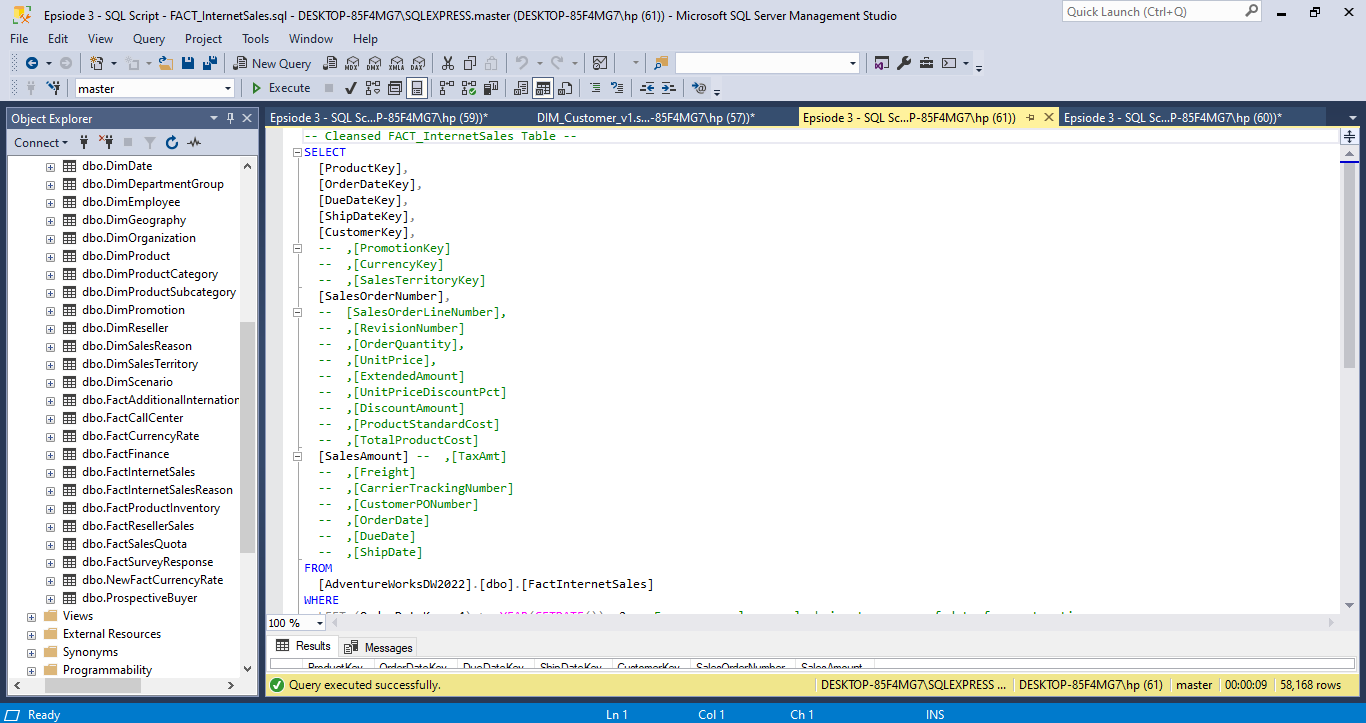Toggle IntelliSense Enabled button
Screen dimensions: 1366x723
click(417, 88)
